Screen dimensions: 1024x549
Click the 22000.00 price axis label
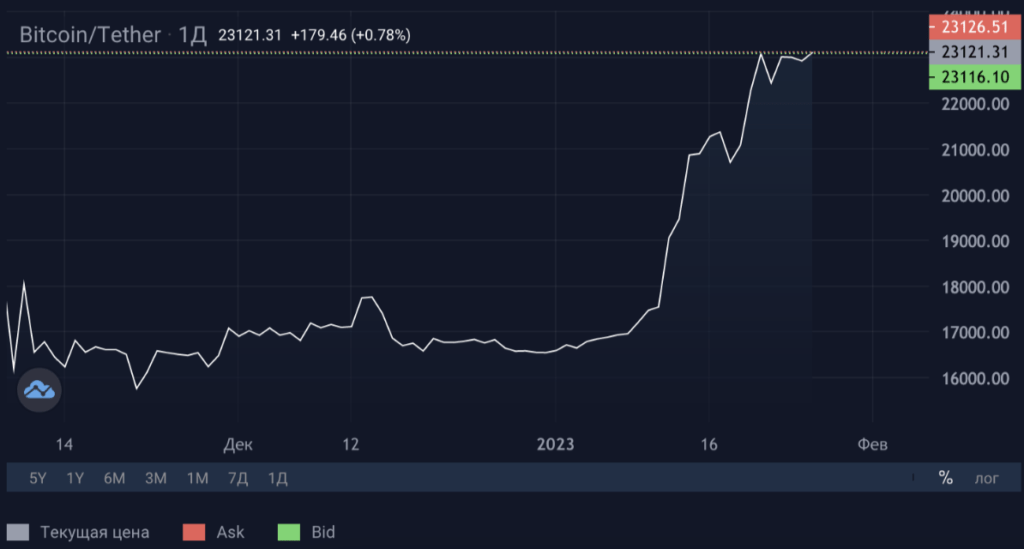(x=975, y=104)
